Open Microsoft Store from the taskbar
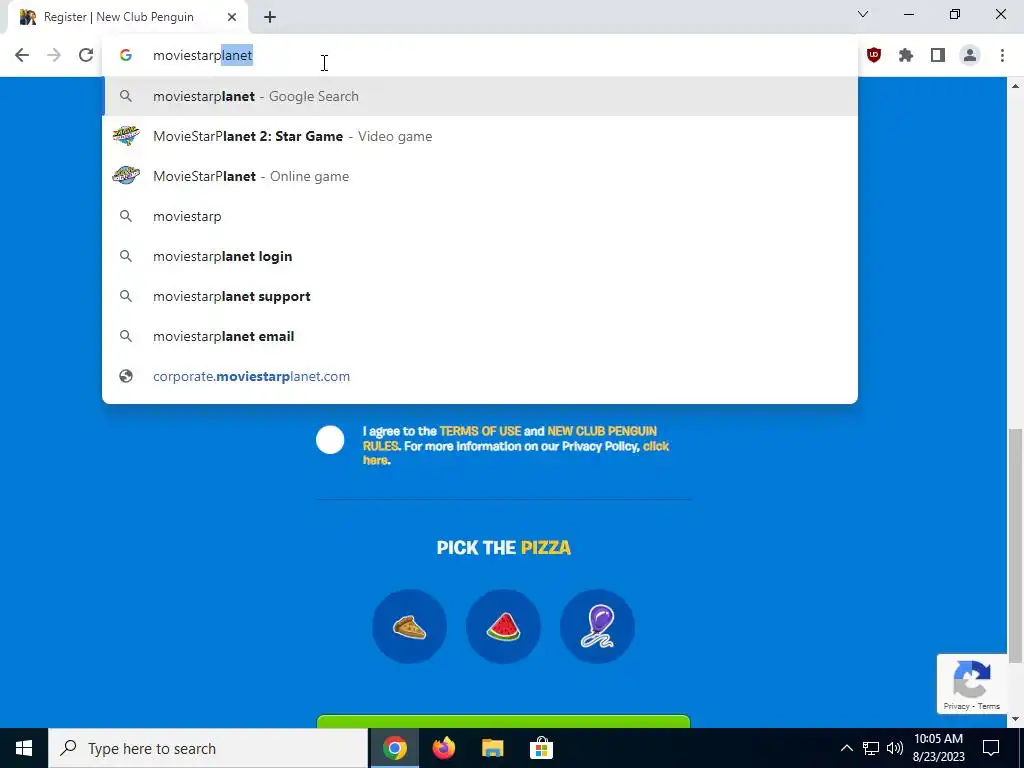This screenshot has height=768, width=1024. click(x=541, y=748)
